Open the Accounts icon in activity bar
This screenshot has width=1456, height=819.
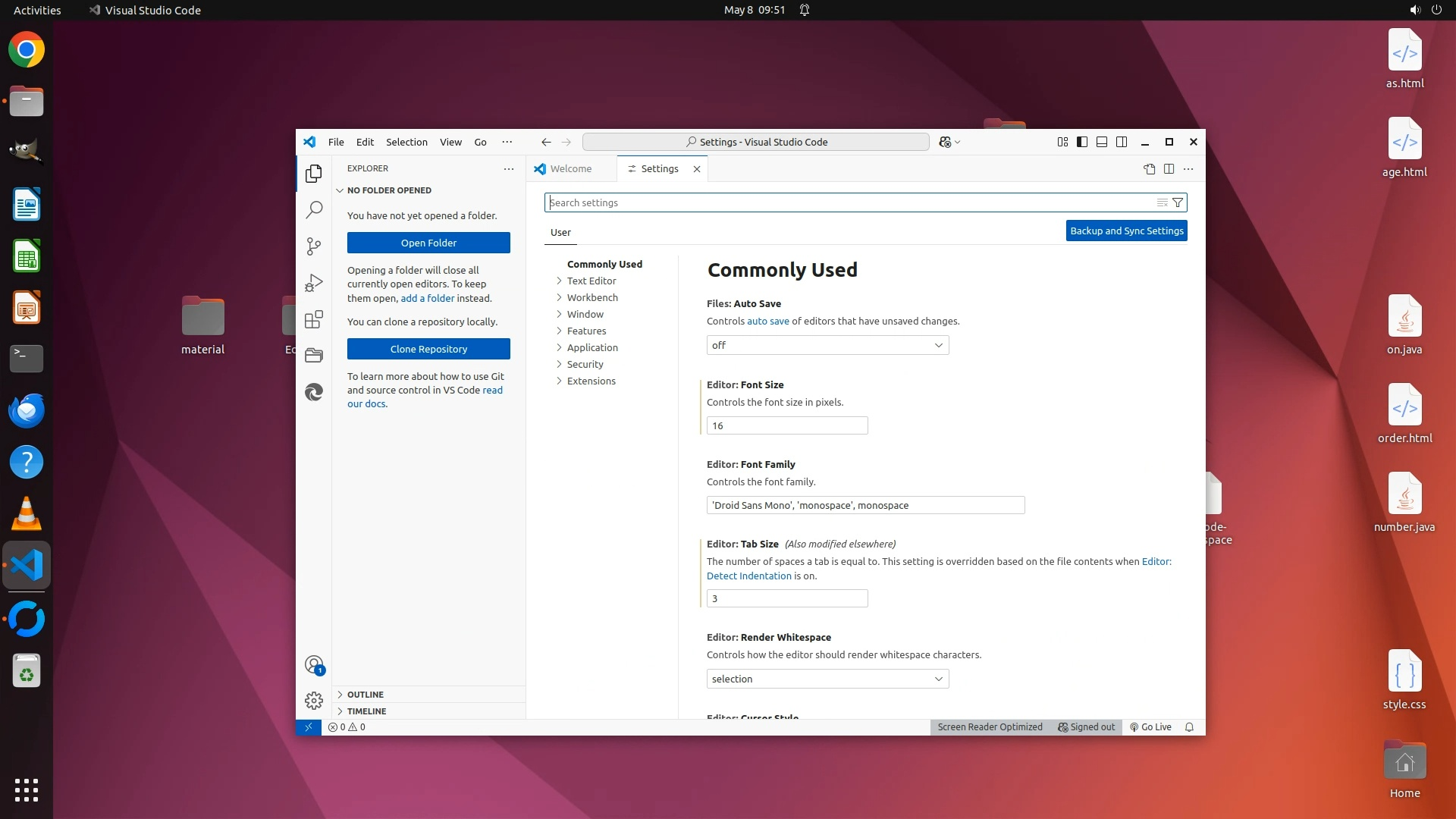(x=314, y=665)
